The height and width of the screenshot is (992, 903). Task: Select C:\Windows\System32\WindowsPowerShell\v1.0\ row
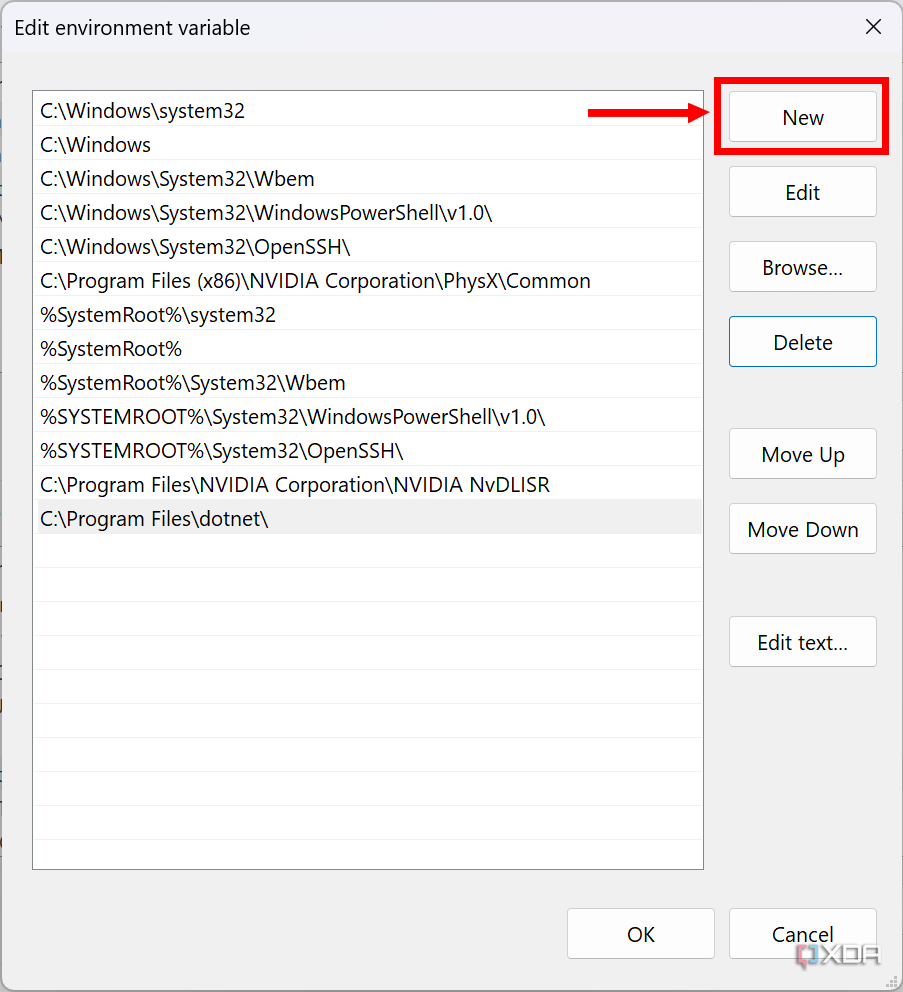click(x=368, y=213)
